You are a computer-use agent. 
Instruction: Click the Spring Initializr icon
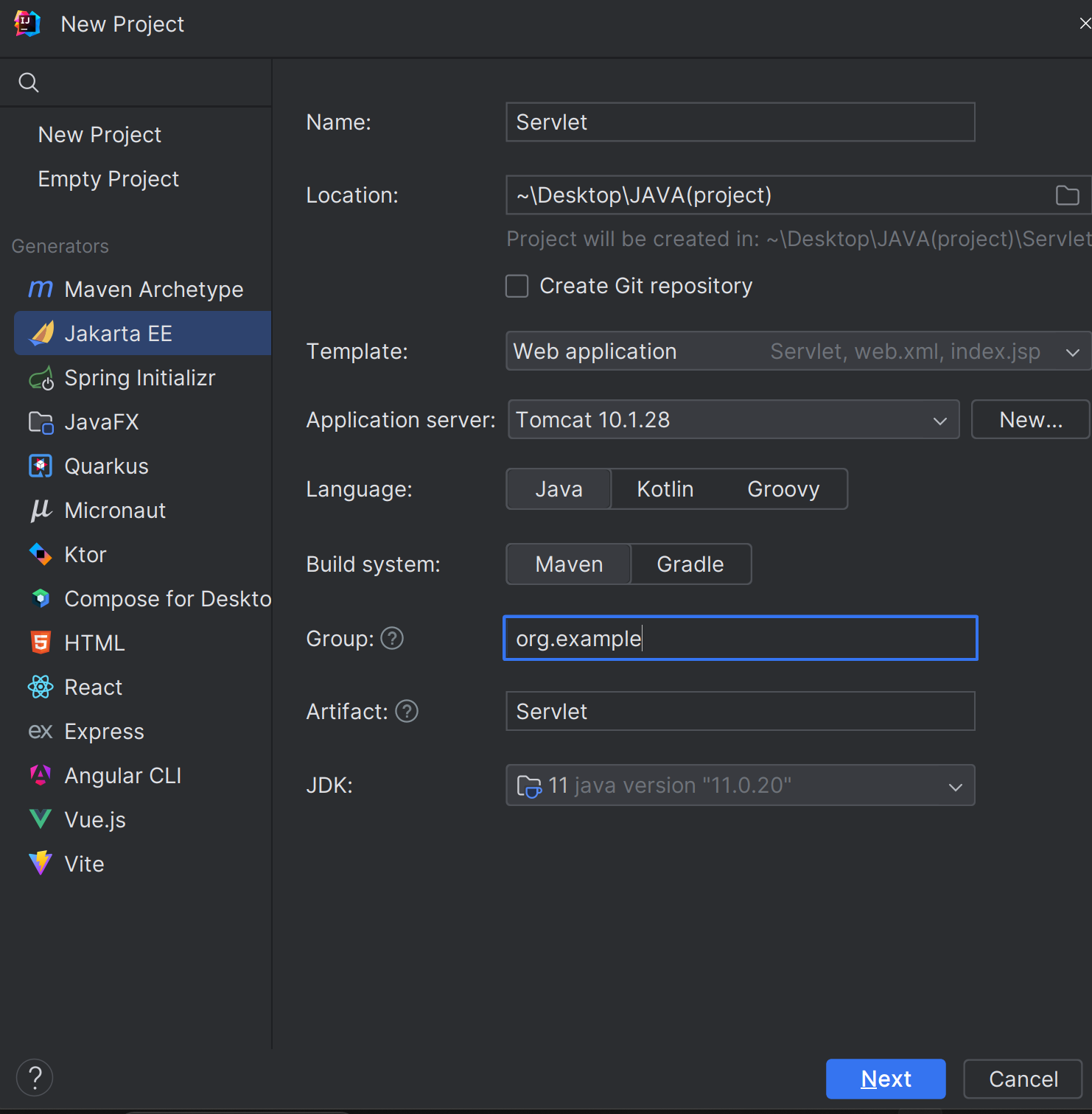(x=41, y=378)
